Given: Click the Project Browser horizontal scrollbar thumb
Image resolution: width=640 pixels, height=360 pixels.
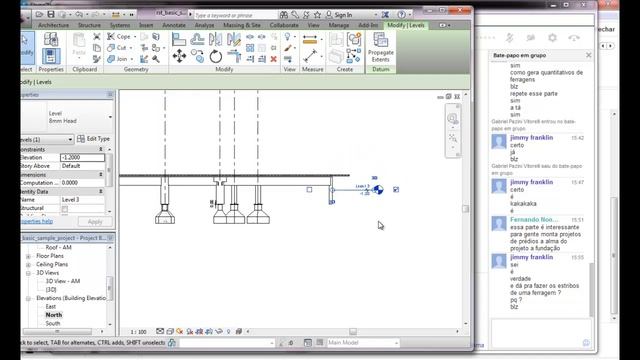Looking at the screenshot, I should point(57,331).
